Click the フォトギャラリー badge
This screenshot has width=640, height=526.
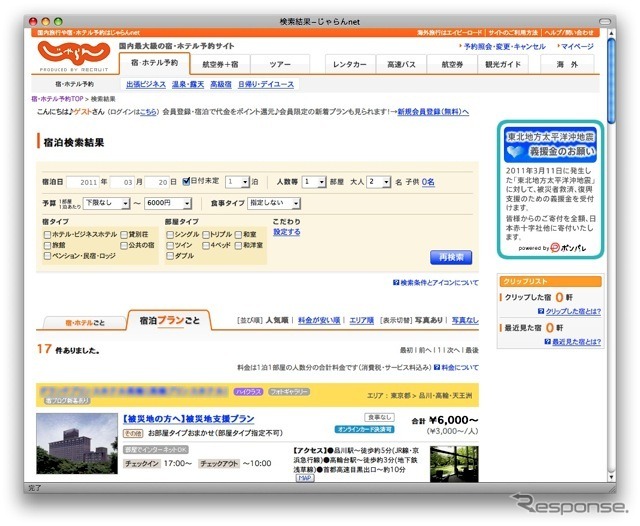click(x=289, y=392)
